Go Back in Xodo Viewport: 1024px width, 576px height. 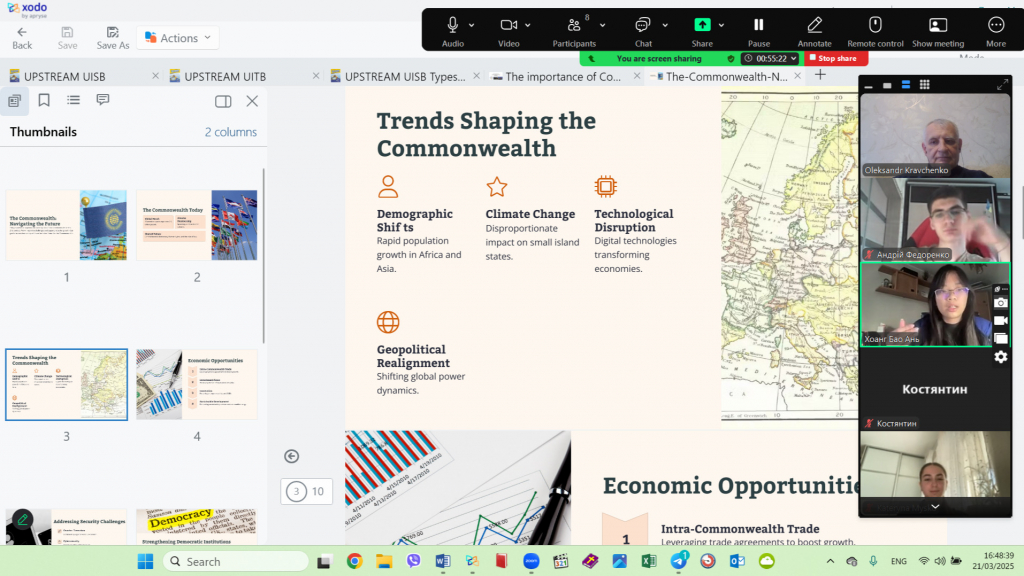(x=22, y=38)
